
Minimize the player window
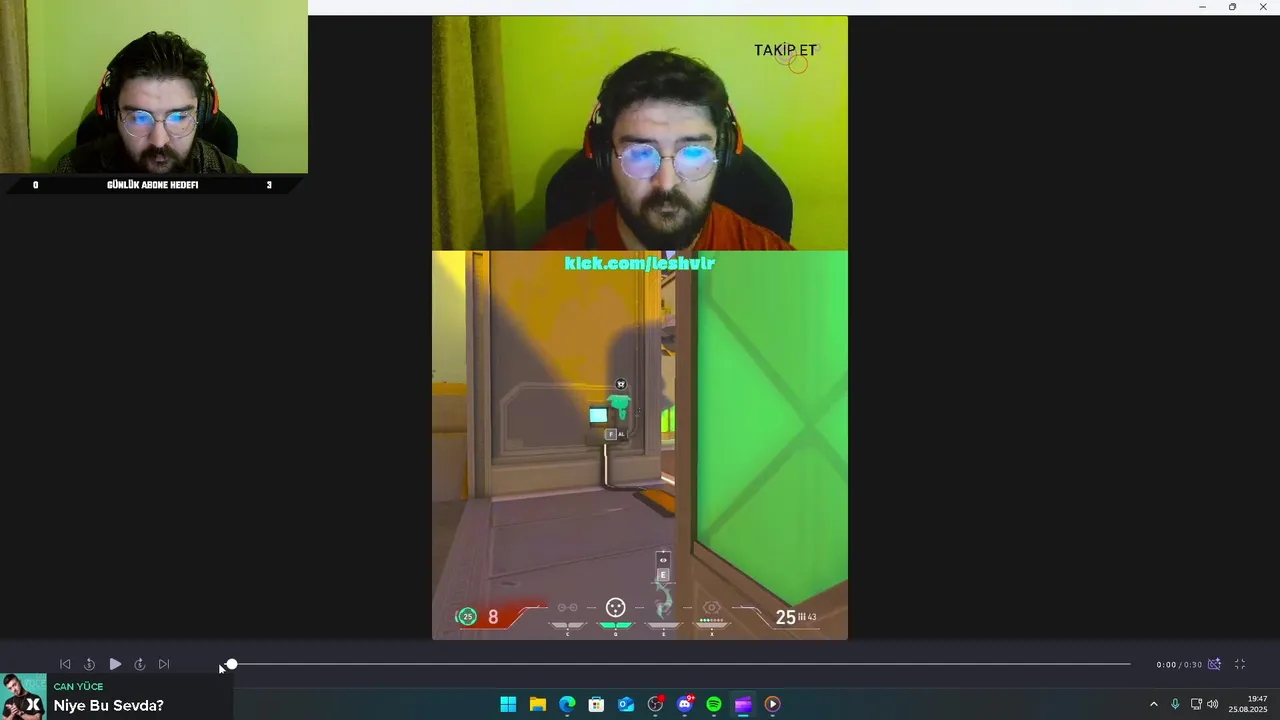coord(1202,7)
